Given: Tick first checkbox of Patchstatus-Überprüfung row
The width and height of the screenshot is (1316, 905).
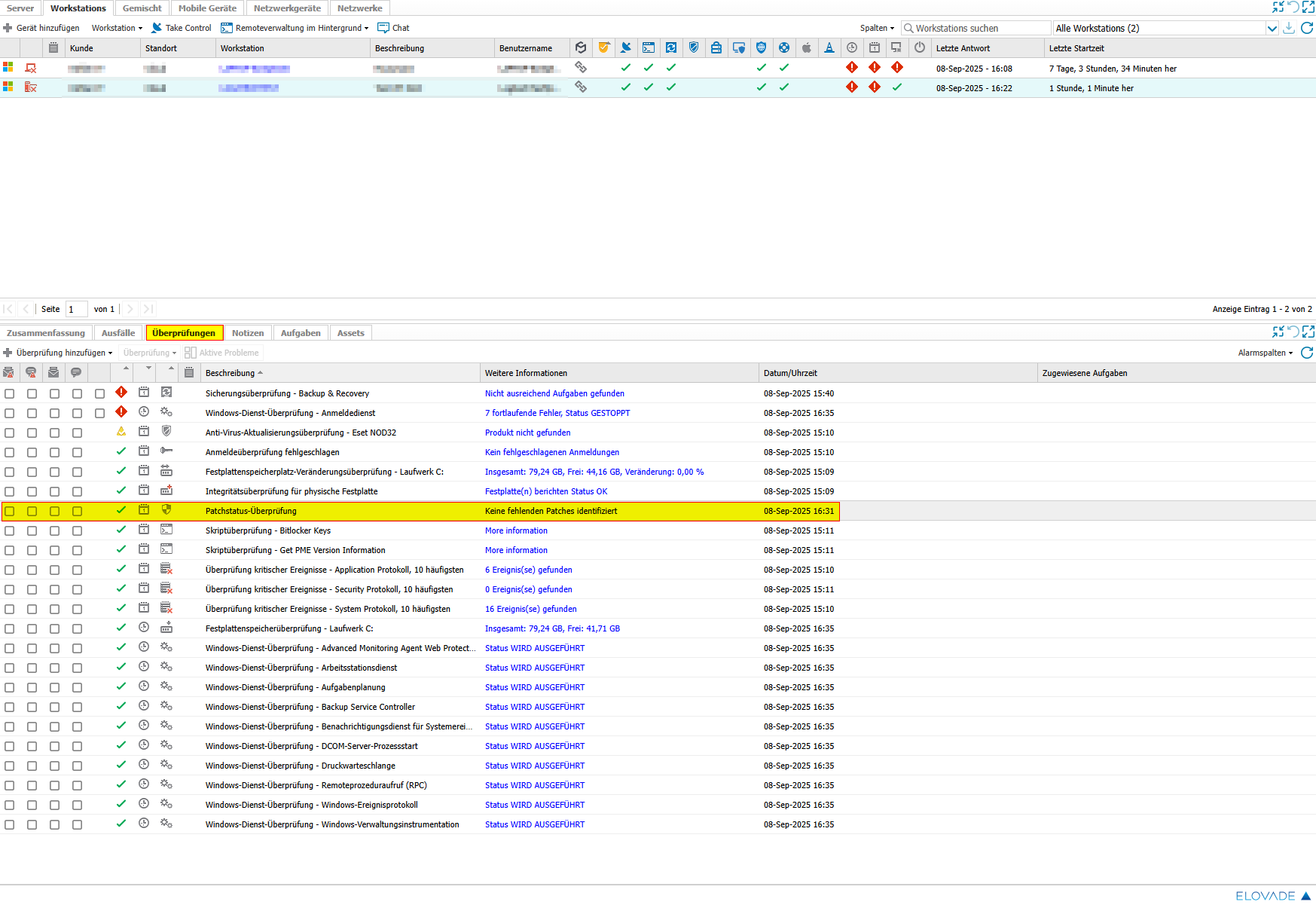Looking at the screenshot, I should (x=9, y=511).
